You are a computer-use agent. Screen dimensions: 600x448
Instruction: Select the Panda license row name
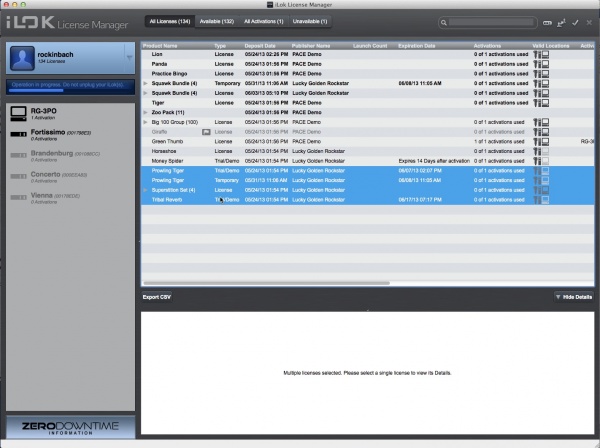[x=159, y=64]
